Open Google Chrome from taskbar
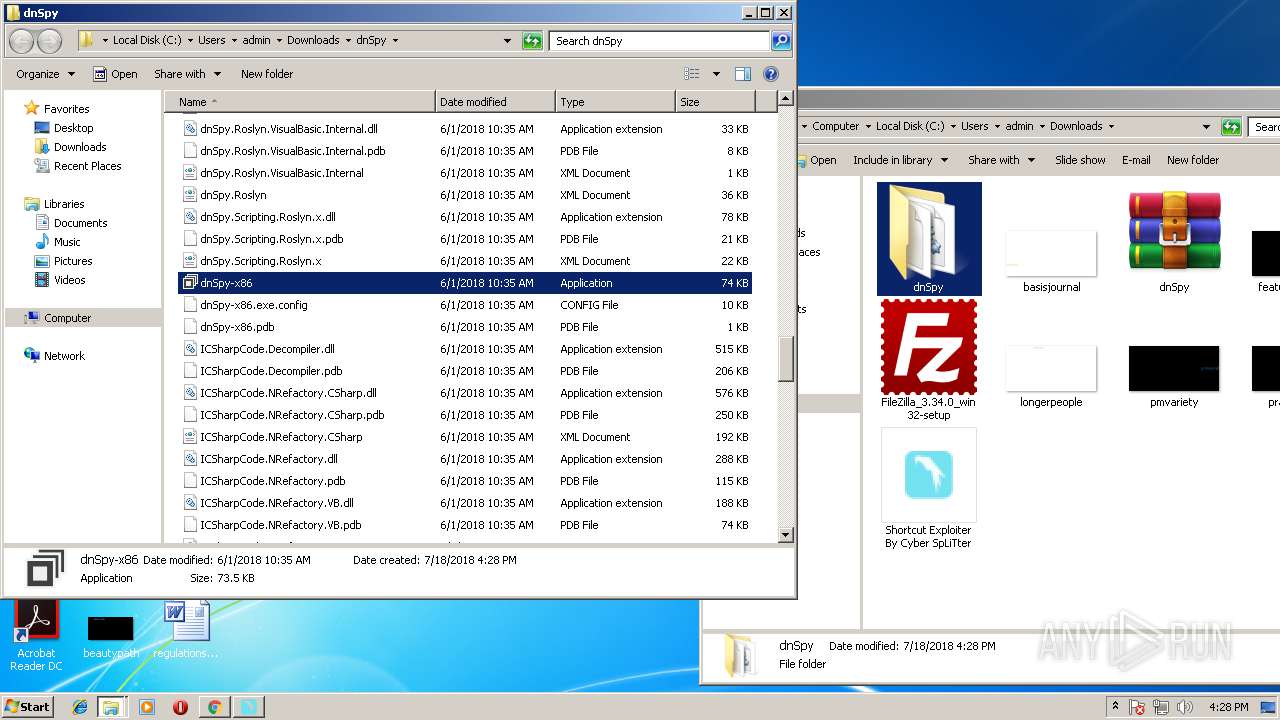1280x720 pixels. point(213,707)
